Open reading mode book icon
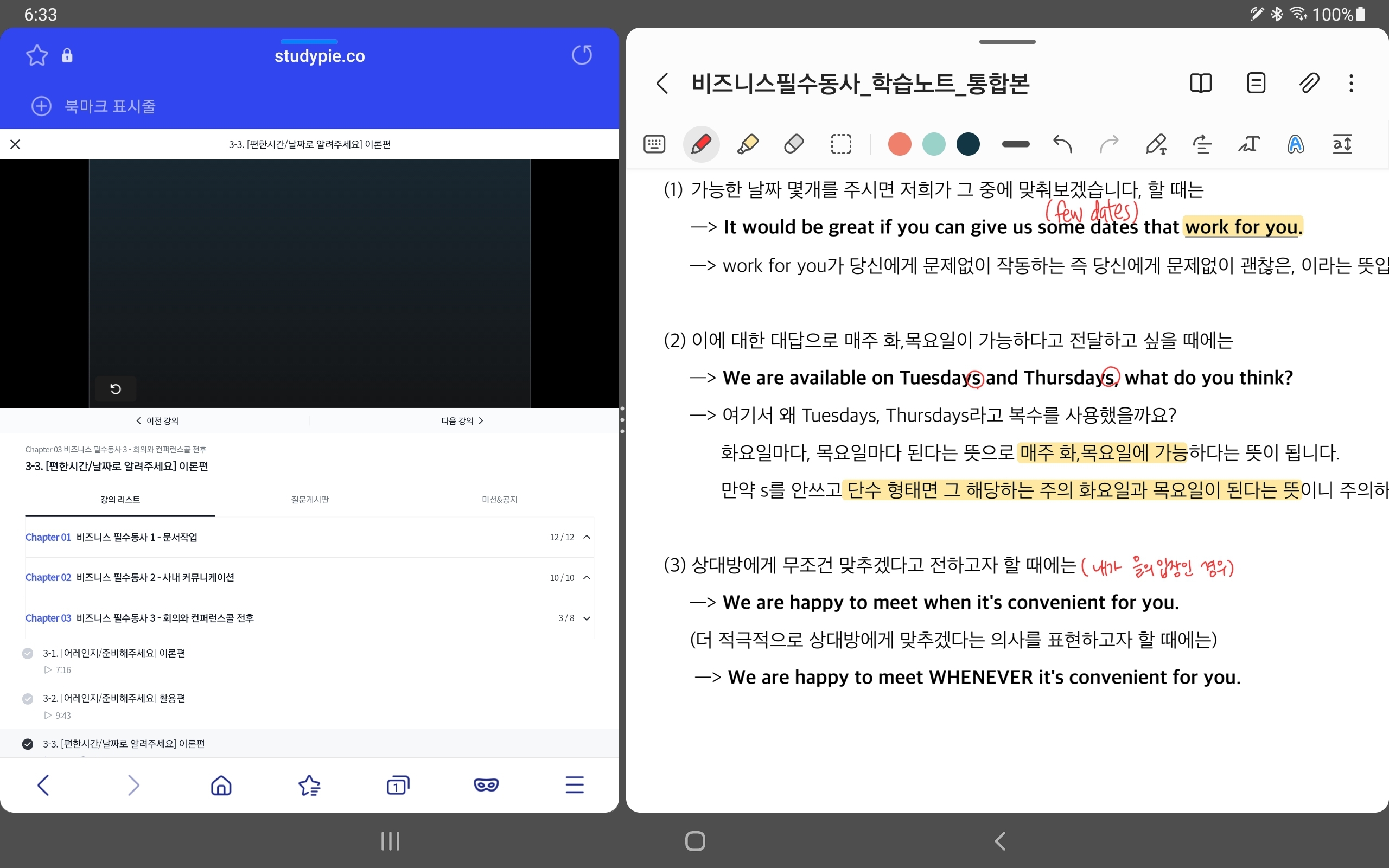Image resolution: width=1389 pixels, height=868 pixels. coord(1201,83)
